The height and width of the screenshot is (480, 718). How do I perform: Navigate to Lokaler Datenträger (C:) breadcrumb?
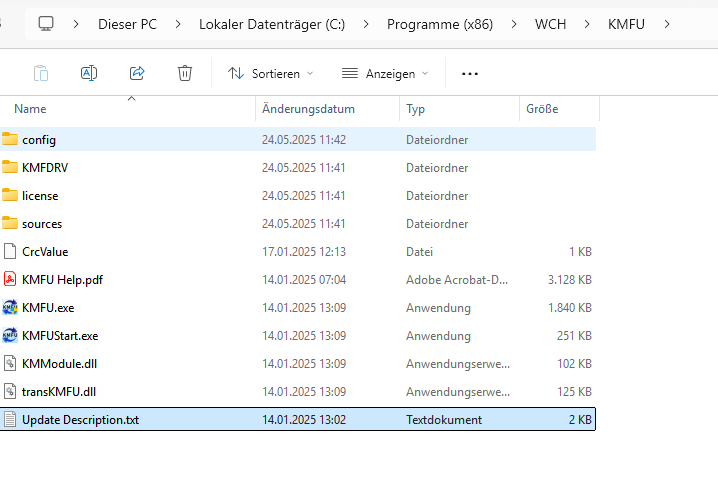pos(272,24)
